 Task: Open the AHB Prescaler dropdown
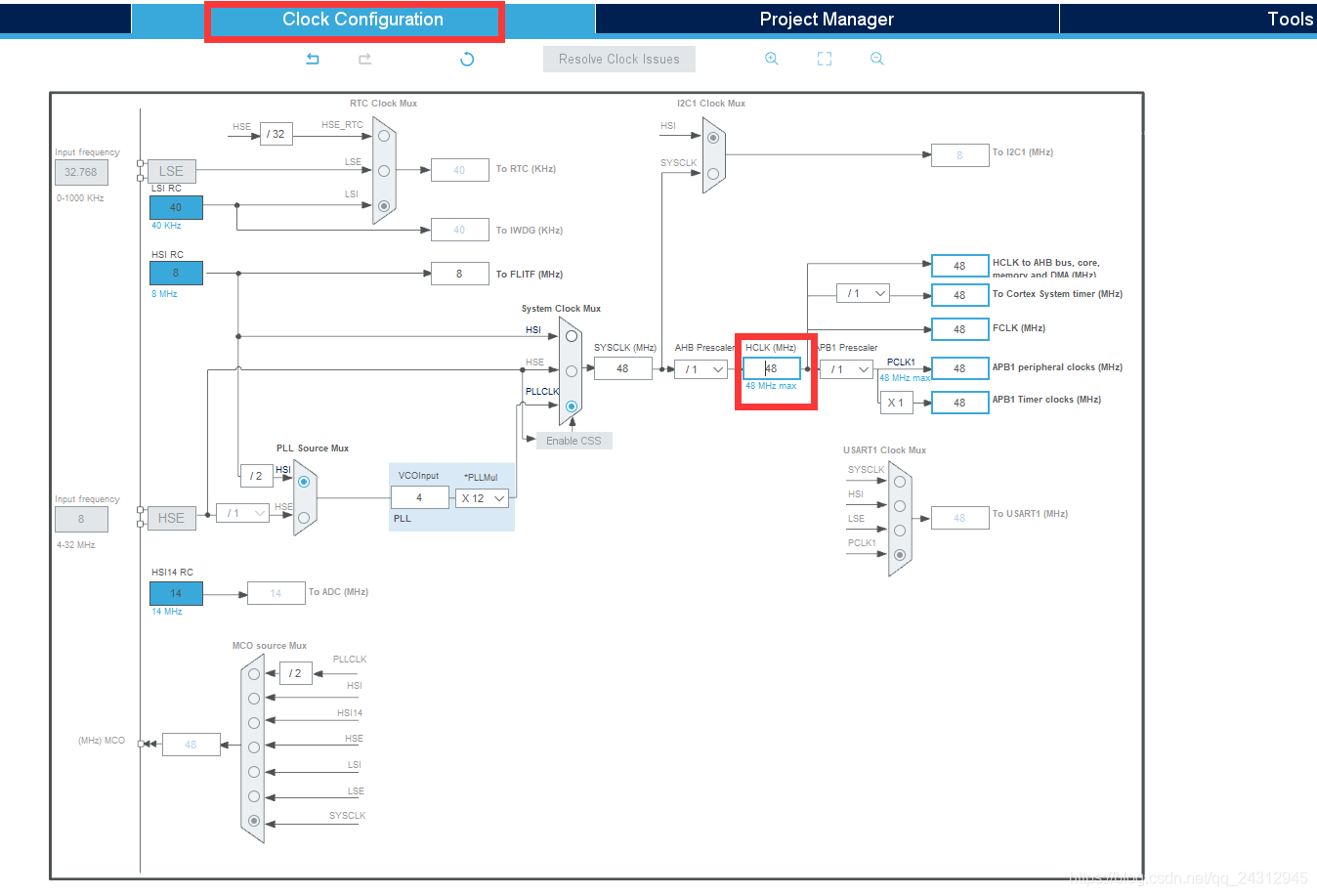[x=701, y=369]
